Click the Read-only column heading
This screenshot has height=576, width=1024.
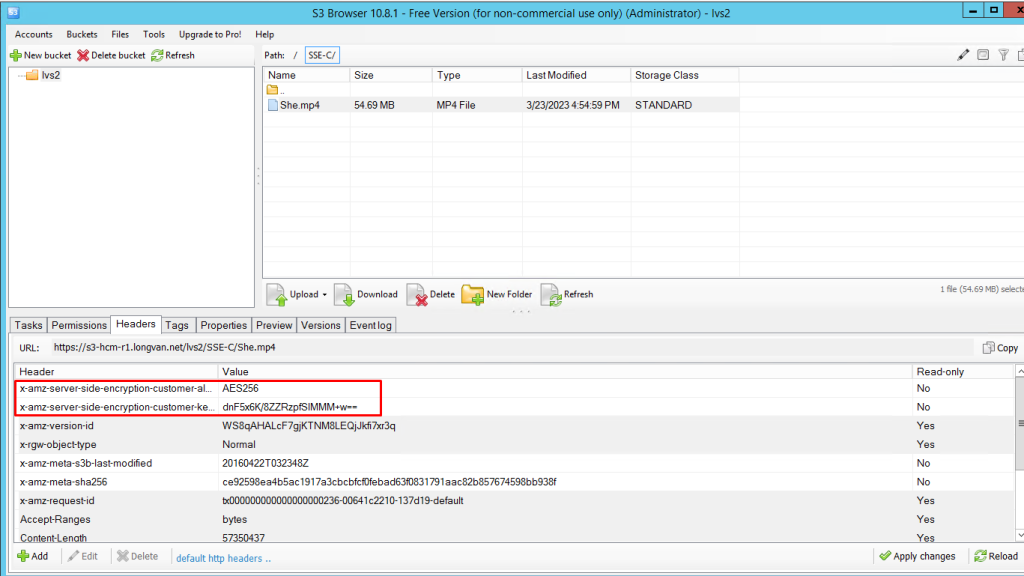pos(963,372)
